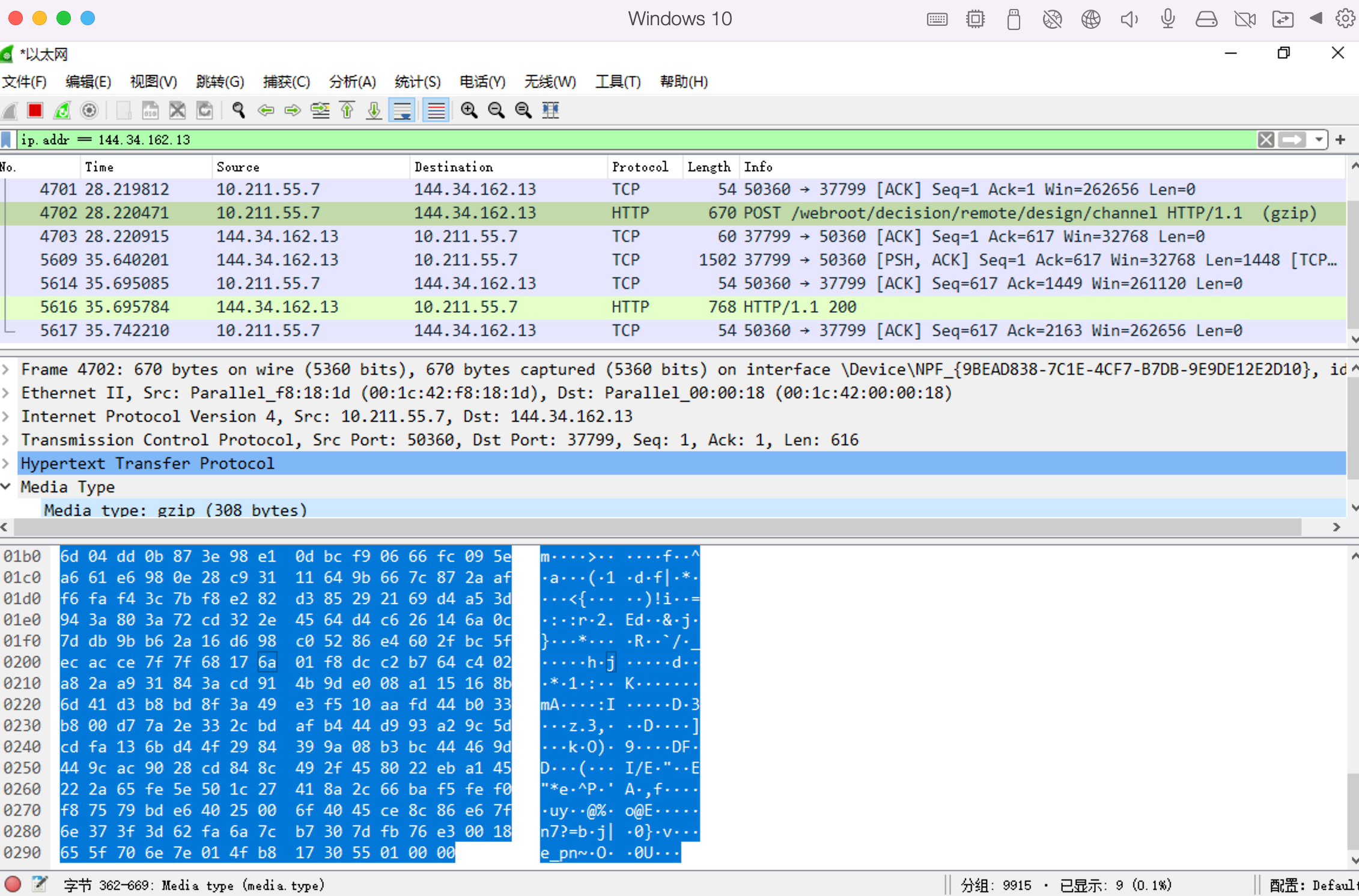Zoom in on packet text

click(469, 110)
